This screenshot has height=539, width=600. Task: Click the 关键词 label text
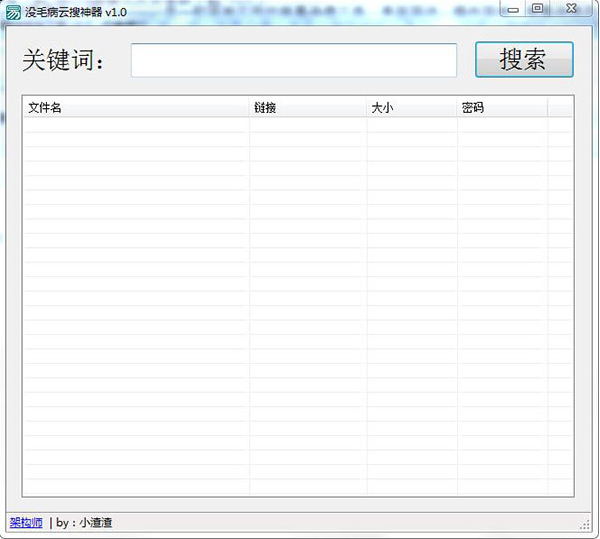click(64, 61)
